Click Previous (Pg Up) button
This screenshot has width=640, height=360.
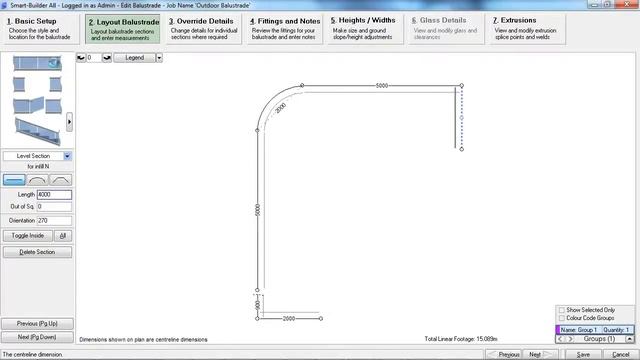(x=38, y=324)
